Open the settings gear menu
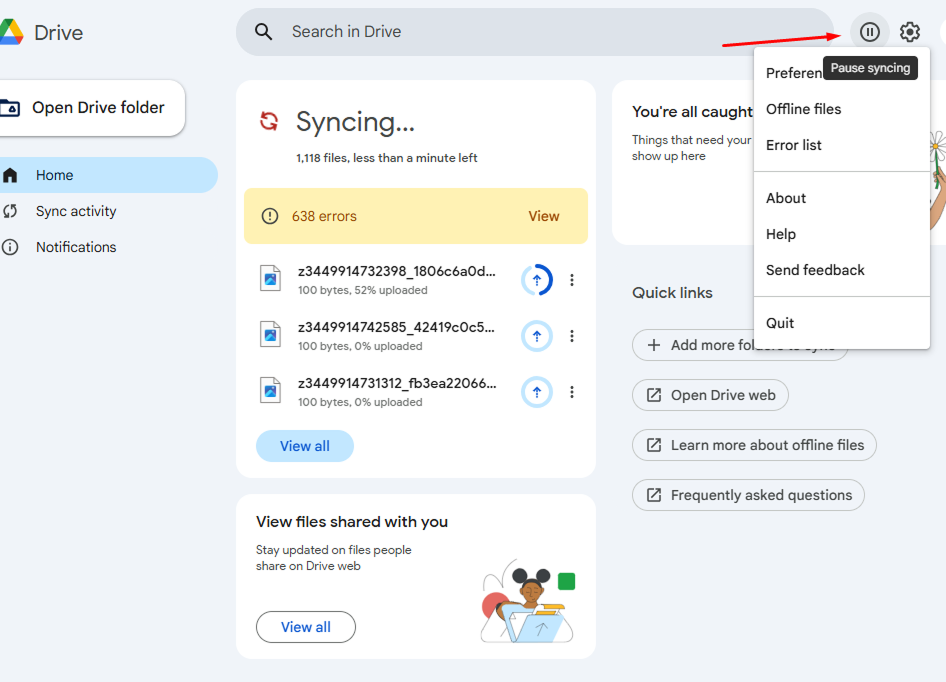The image size is (946, 682). point(909,32)
